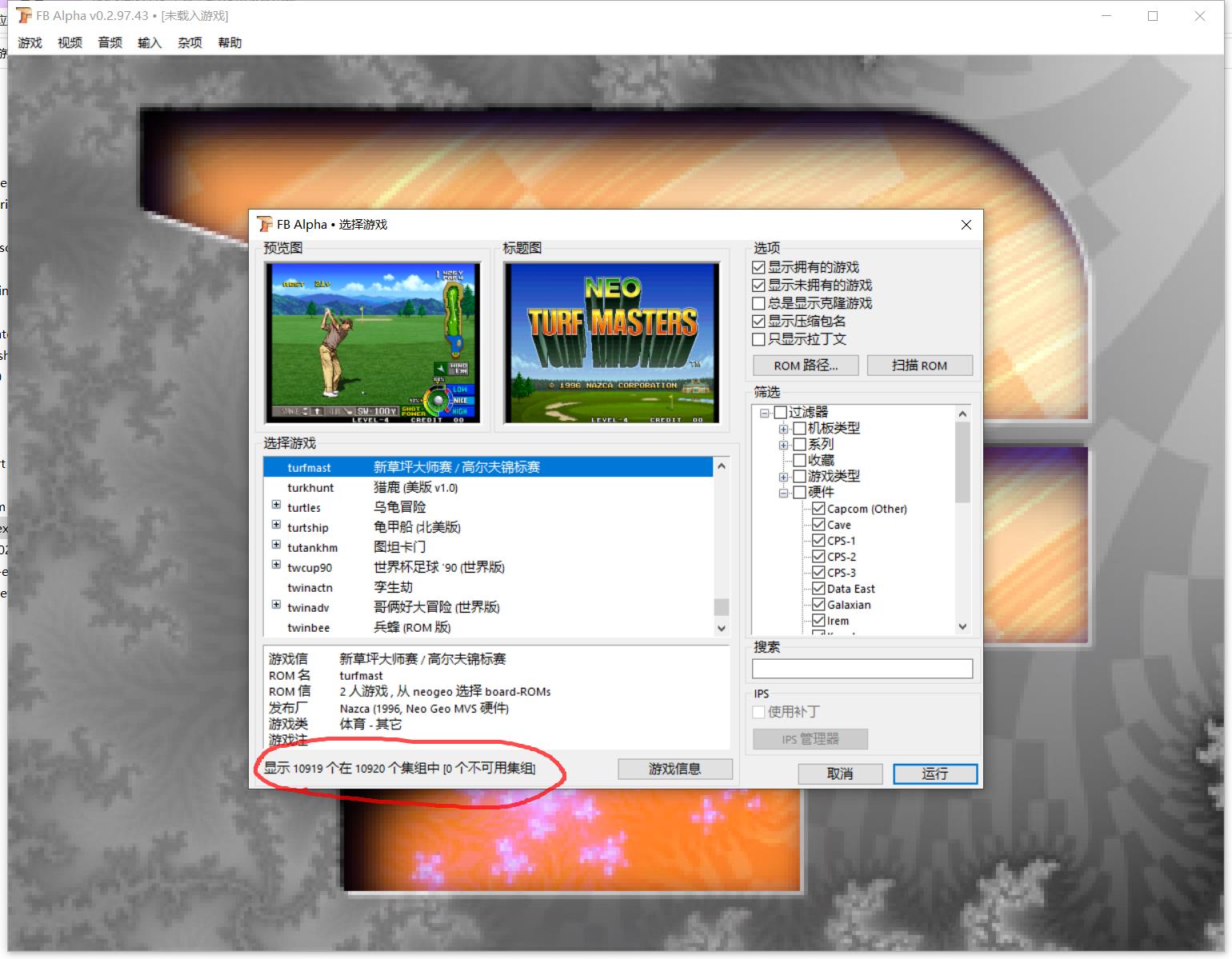Image resolution: width=1232 pixels, height=959 pixels.
Task: Uncheck the Data East hardware filter
Action: (818, 589)
